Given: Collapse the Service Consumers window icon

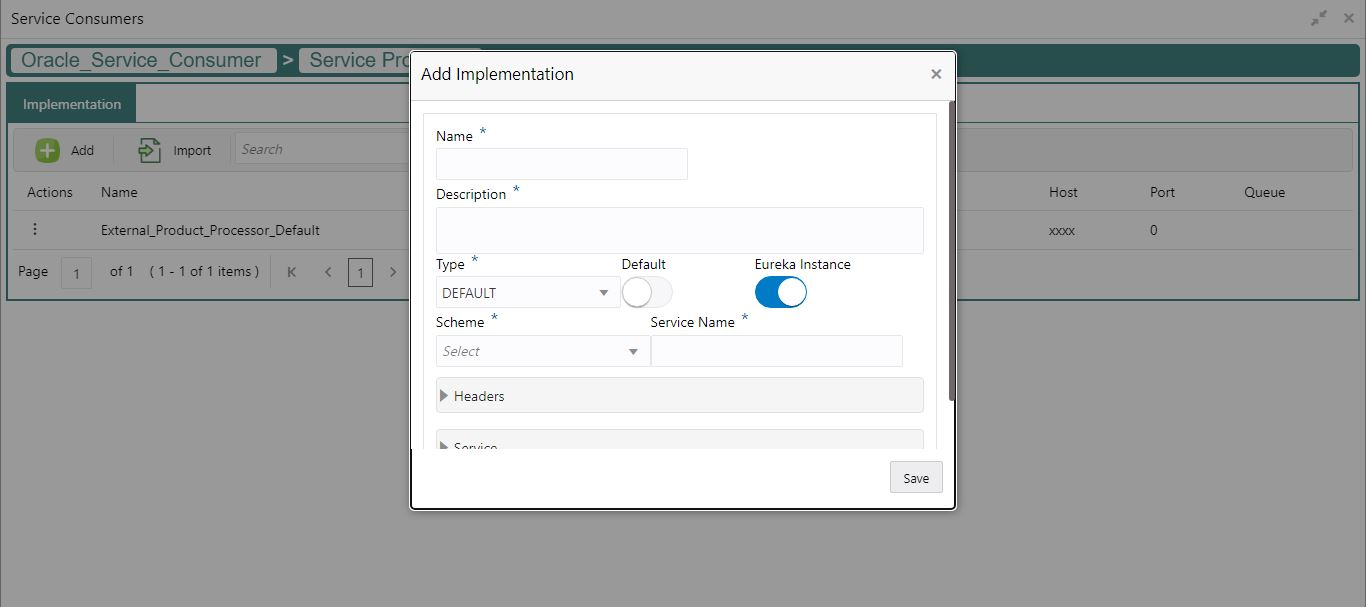Looking at the screenshot, I should click(1319, 19).
